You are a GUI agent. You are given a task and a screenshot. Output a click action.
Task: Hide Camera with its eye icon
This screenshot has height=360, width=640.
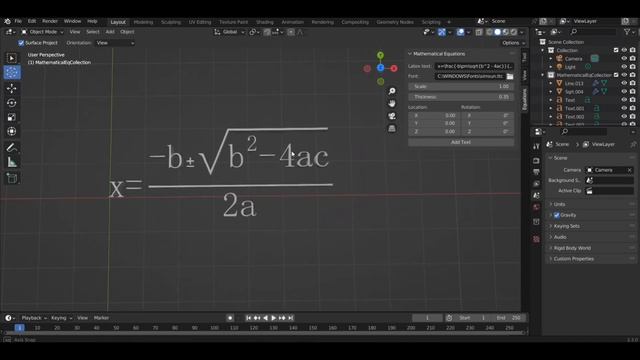click(x=624, y=59)
